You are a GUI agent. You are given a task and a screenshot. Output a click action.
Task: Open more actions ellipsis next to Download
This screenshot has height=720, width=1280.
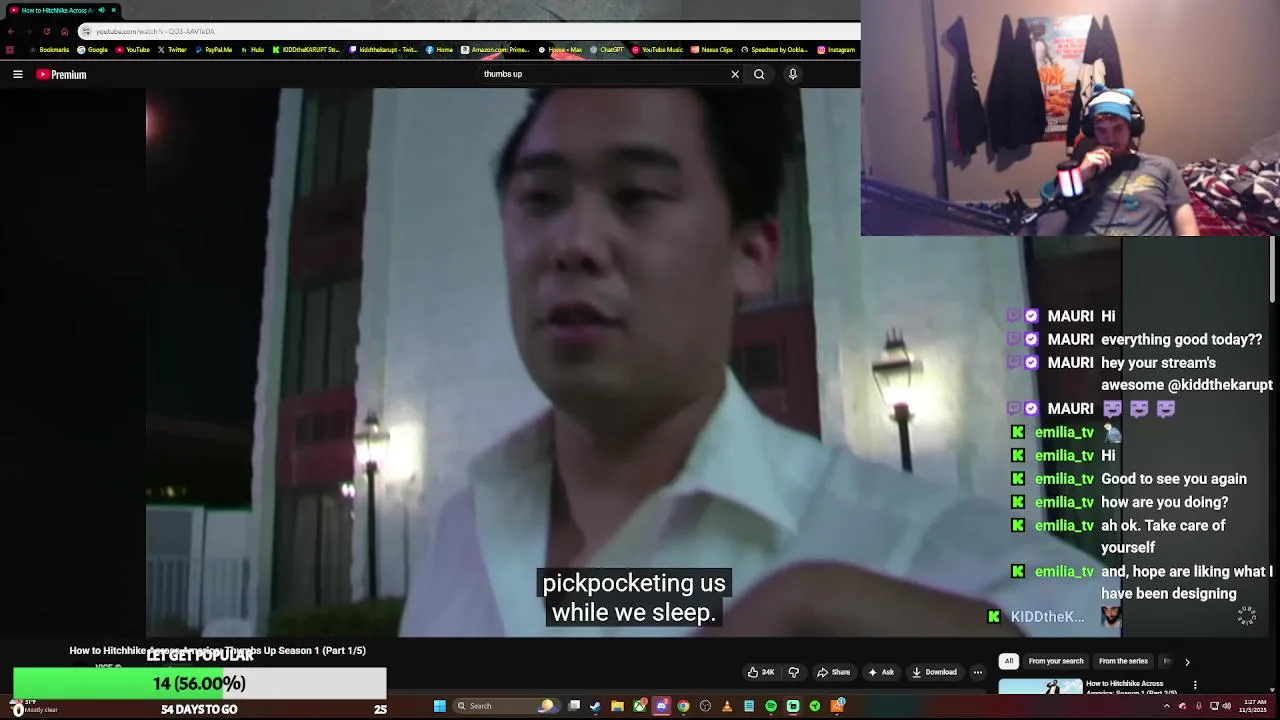pos(978,672)
